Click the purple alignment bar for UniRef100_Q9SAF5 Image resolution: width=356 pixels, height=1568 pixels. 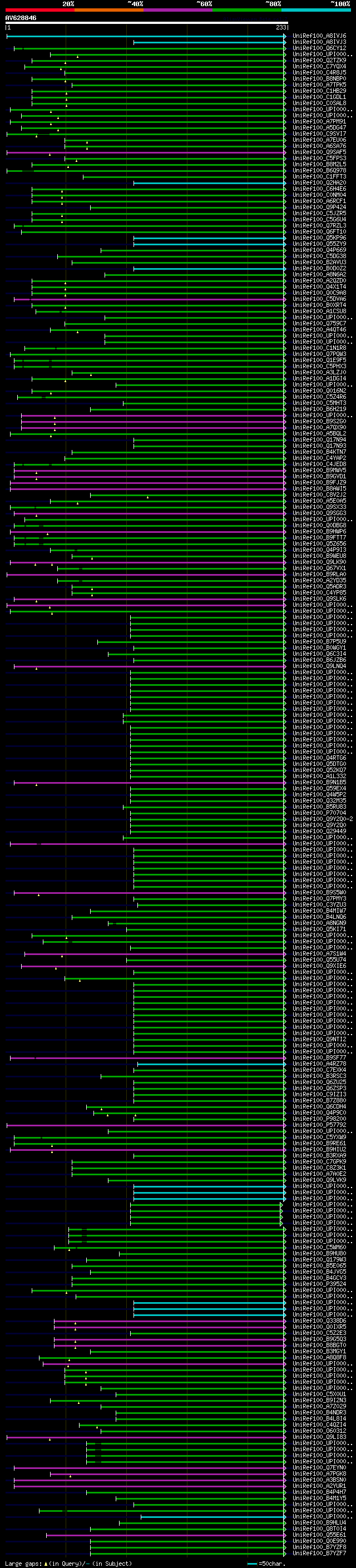(146, 152)
